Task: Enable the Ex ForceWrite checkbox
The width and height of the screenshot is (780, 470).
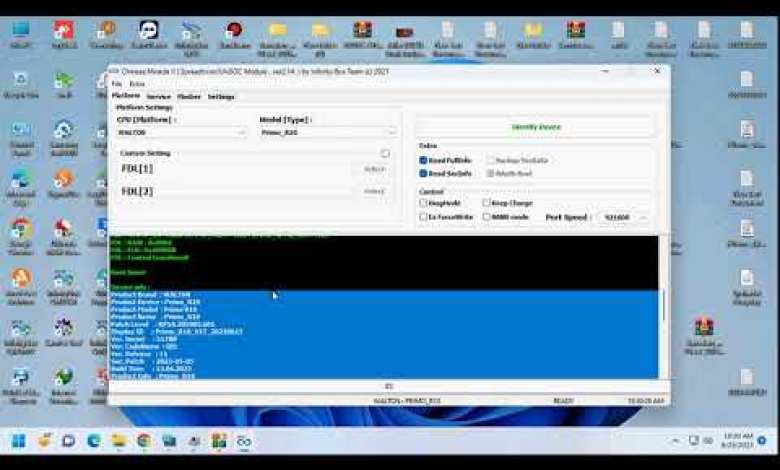Action: pyautogui.click(x=423, y=217)
